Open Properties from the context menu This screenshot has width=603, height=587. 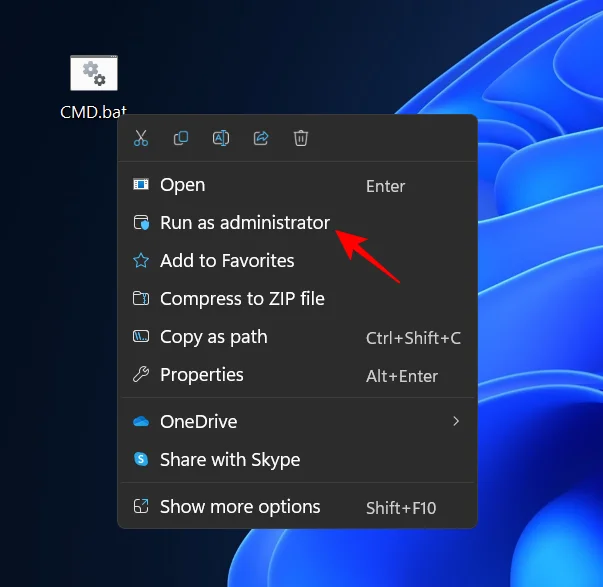point(201,375)
